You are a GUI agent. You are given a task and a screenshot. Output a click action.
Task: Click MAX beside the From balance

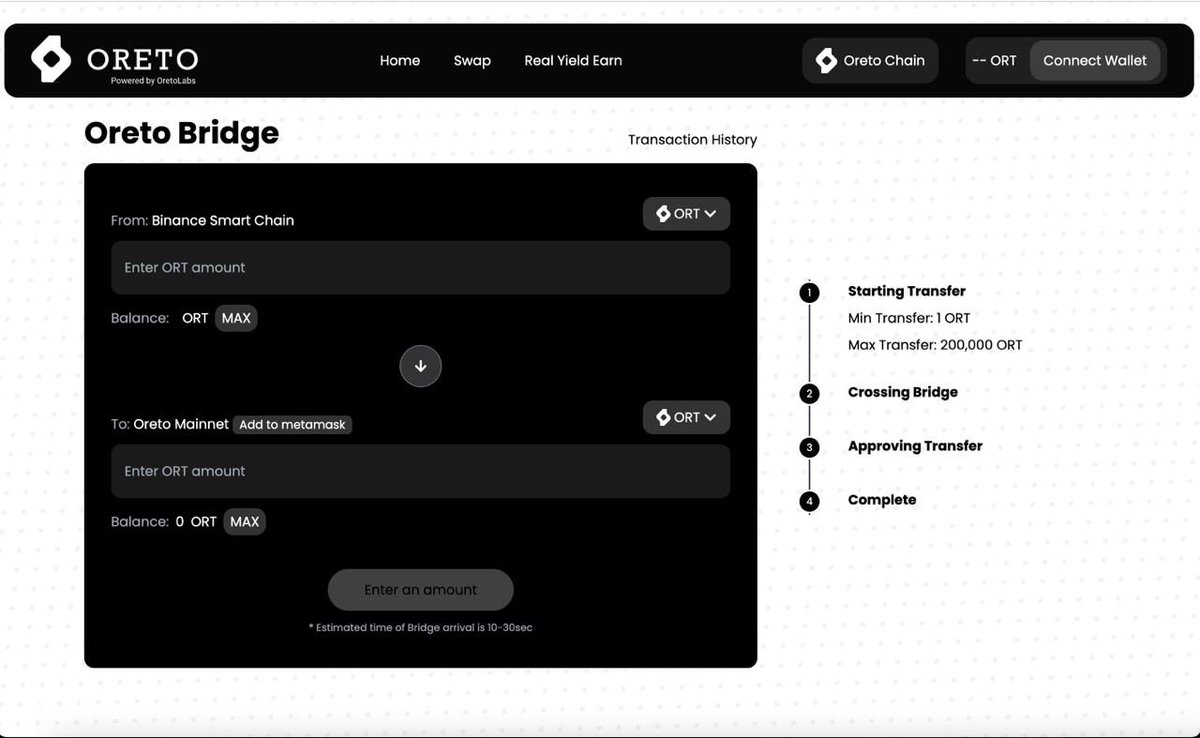click(x=236, y=318)
